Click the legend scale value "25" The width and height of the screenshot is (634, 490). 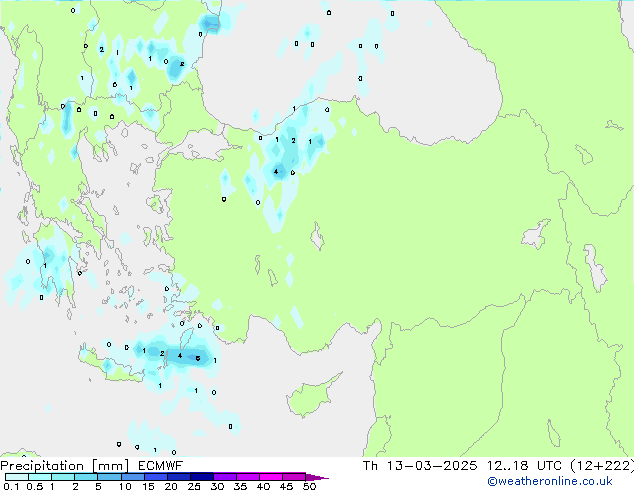(x=194, y=486)
